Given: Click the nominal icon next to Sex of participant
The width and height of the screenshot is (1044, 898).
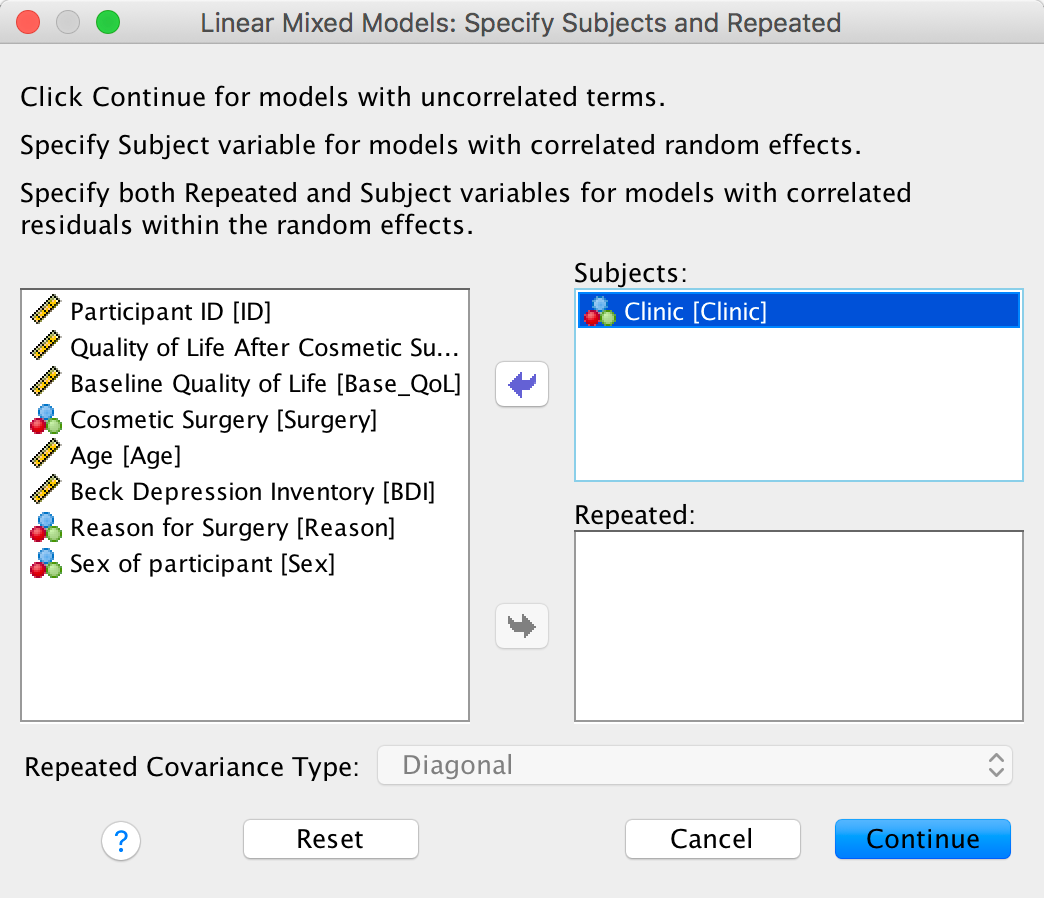Looking at the screenshot, I should 46,564.
